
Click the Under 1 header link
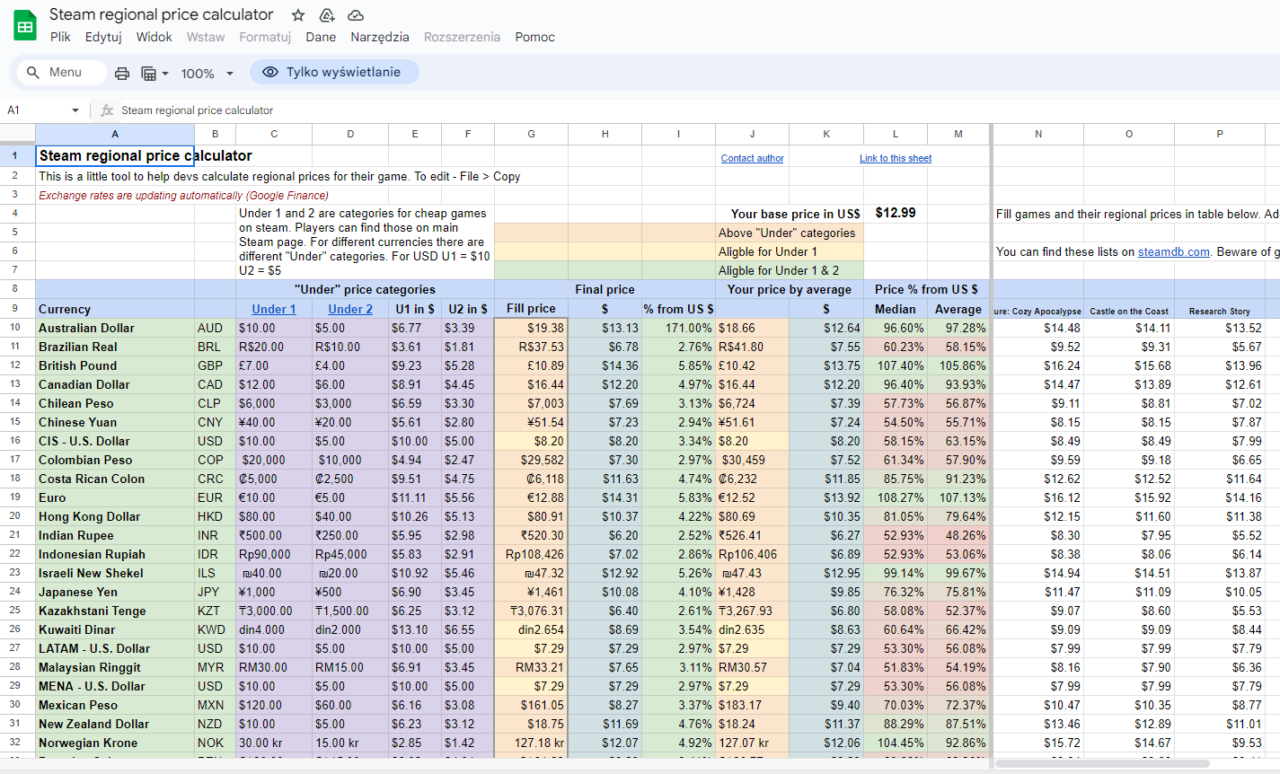[274, 309]
